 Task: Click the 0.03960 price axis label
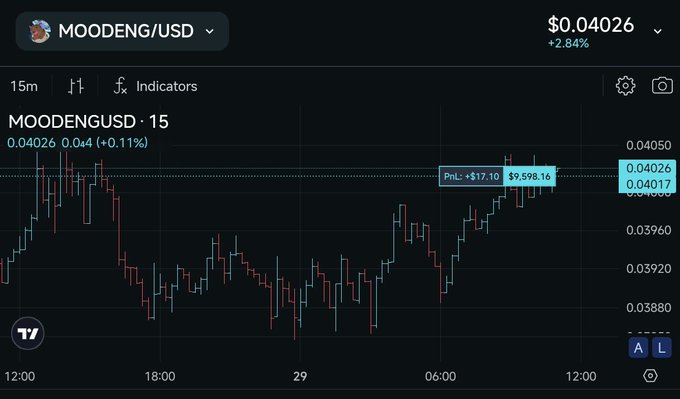[648, 230]
